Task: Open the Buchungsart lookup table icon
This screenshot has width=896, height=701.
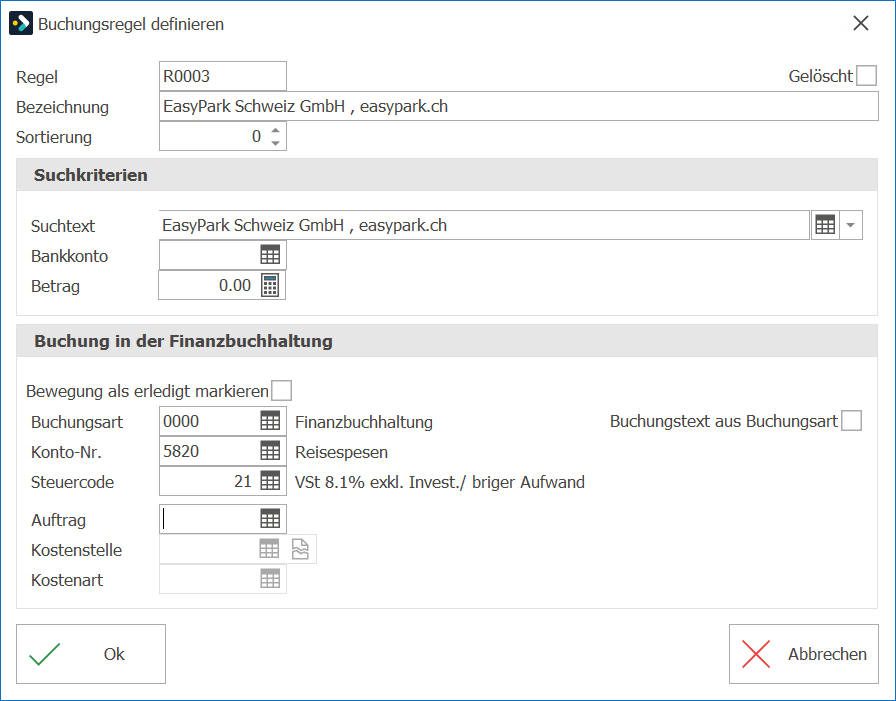Action: click(270, 421)
